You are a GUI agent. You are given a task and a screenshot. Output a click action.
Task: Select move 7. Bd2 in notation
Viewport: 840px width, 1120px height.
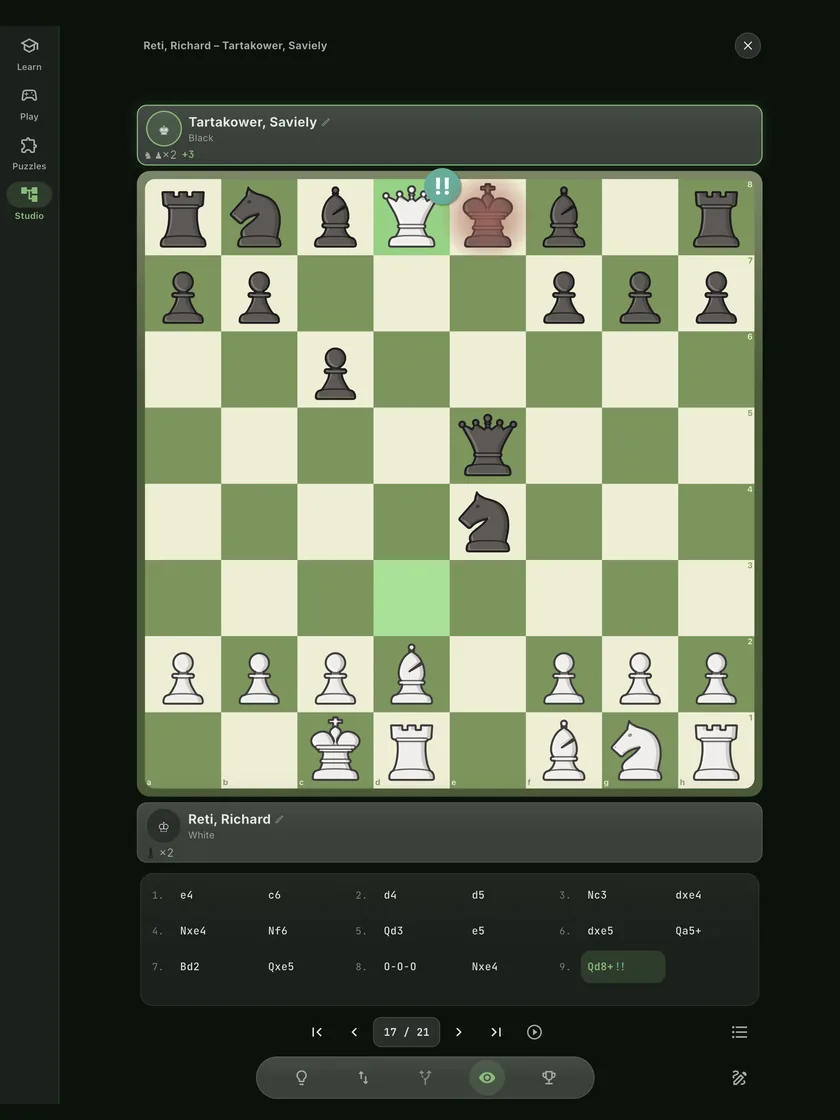189,966
